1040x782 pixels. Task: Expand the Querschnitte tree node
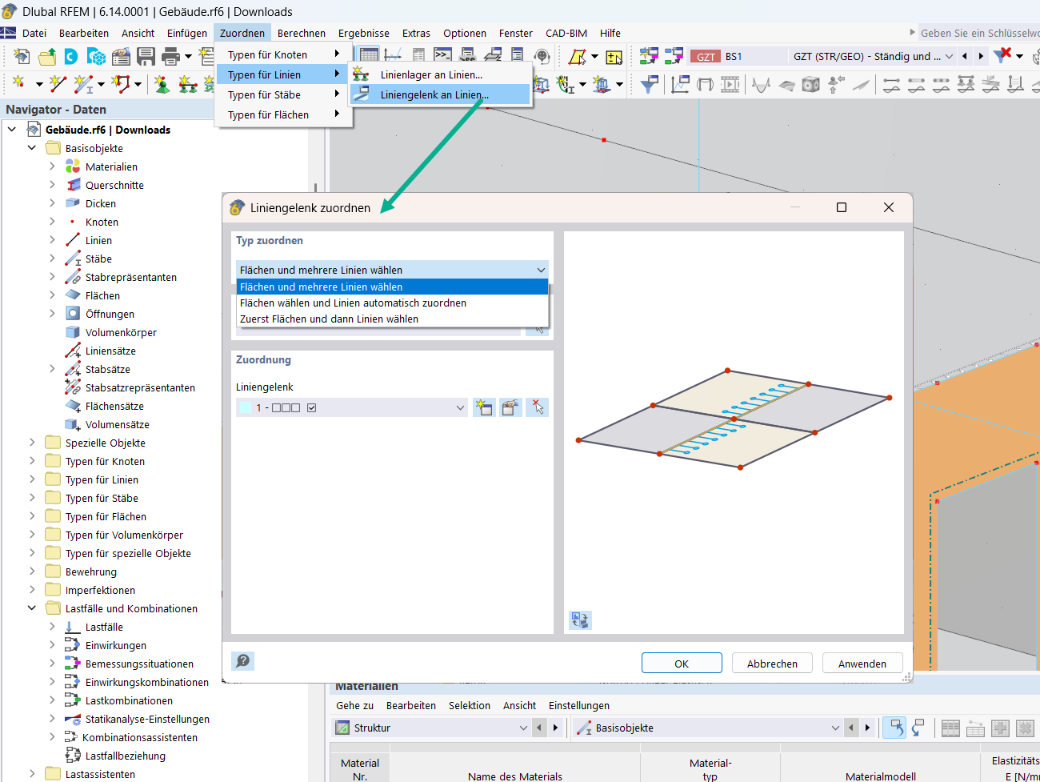52,185
